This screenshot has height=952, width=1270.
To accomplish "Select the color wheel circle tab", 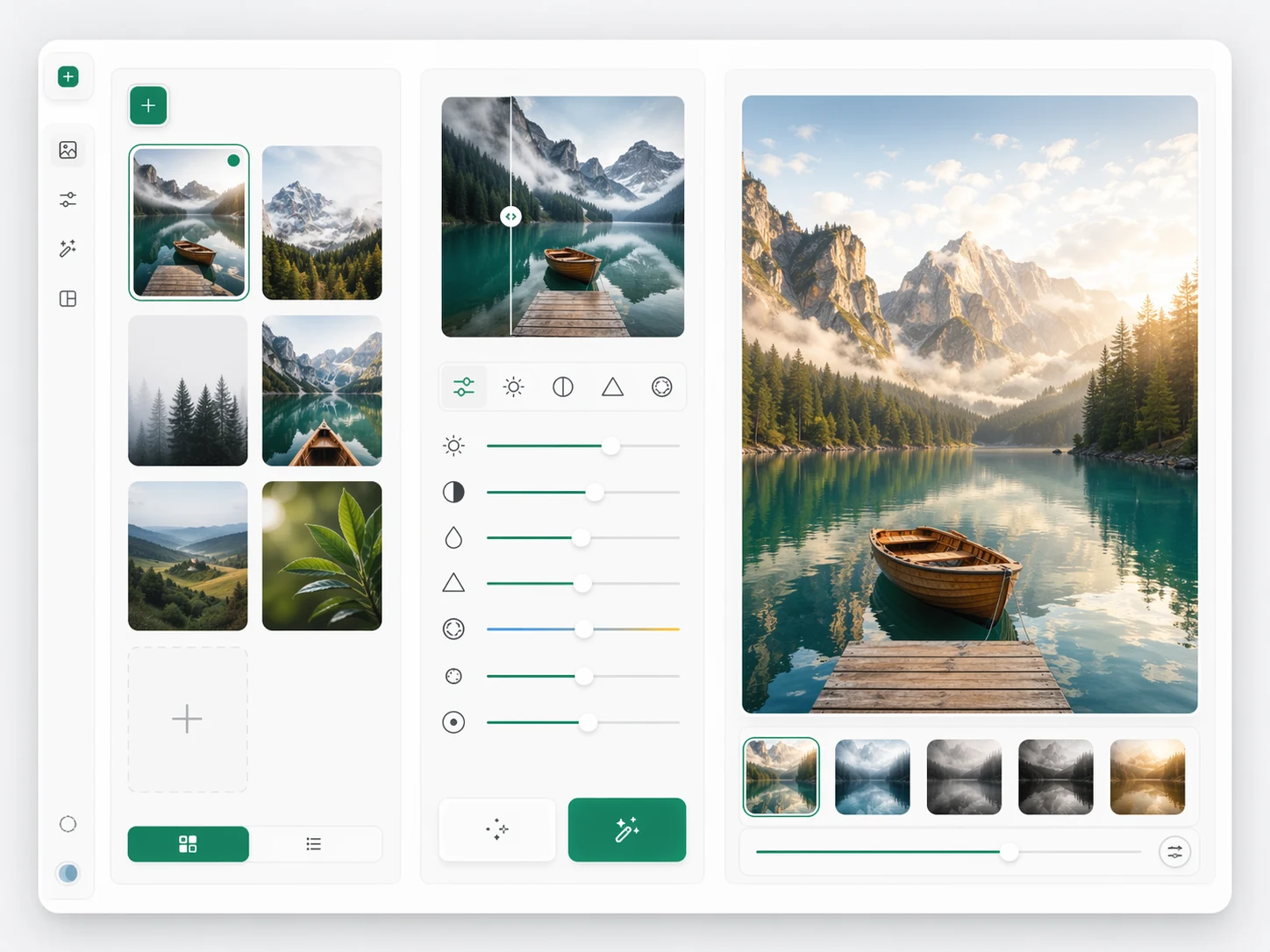I will (x=662, y=387).
